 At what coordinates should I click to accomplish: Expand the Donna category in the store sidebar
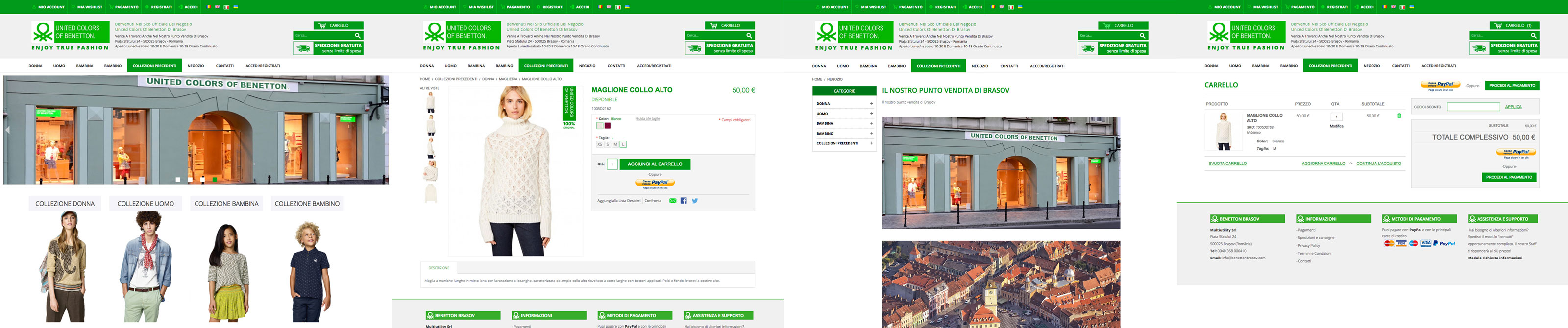[x=872, y=104]
